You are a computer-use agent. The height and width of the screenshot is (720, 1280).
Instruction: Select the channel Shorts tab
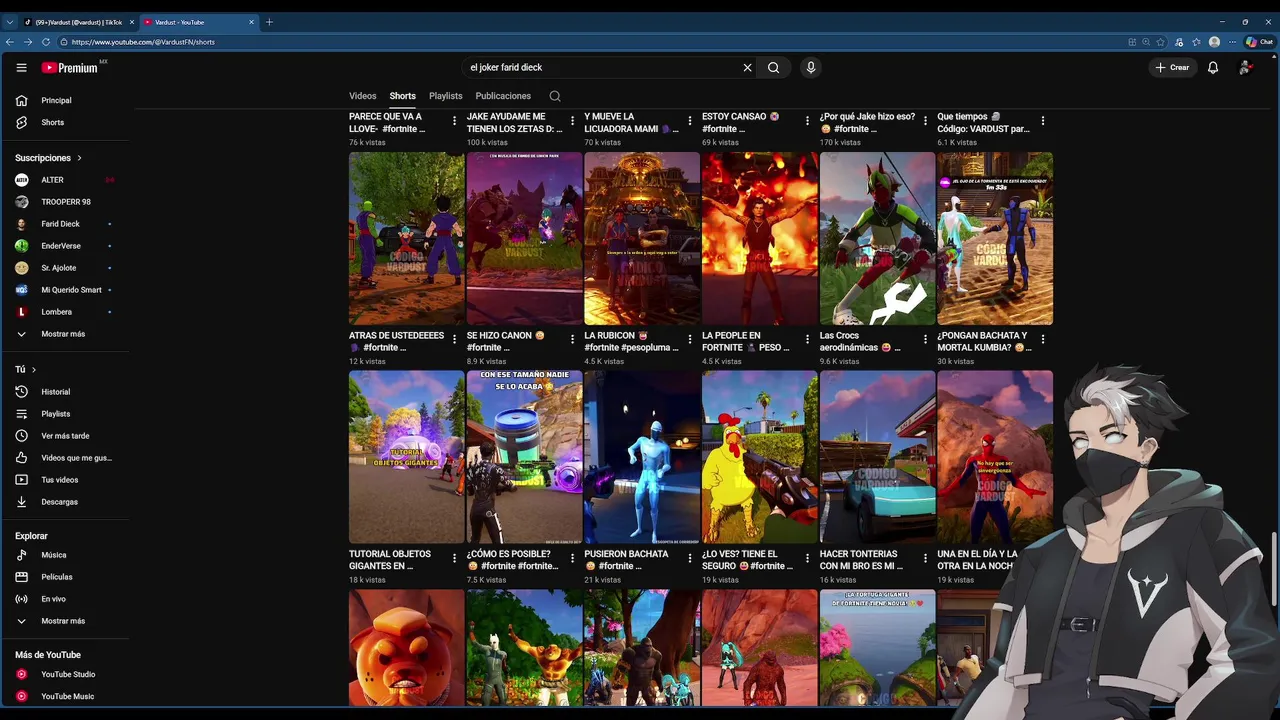click(403, 96)
